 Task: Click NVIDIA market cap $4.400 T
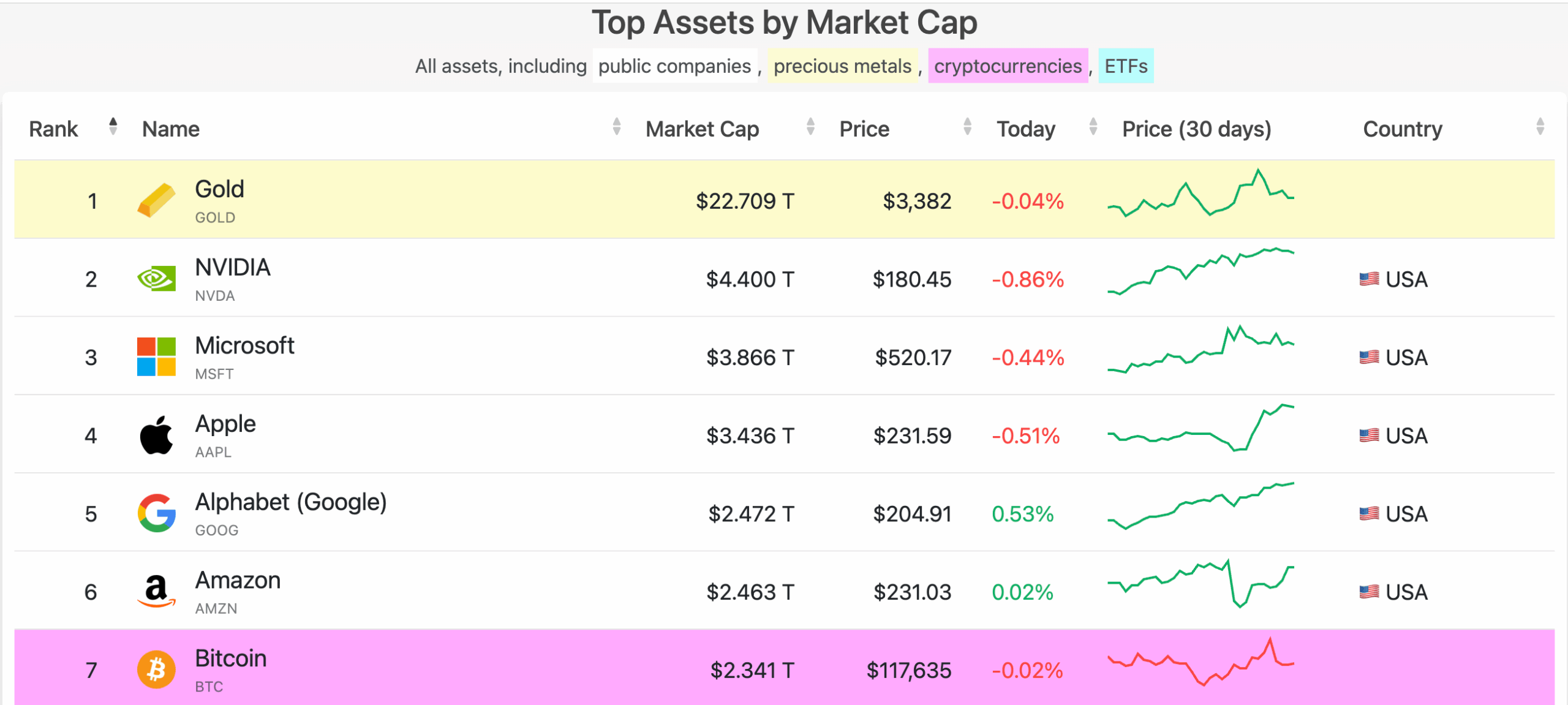(750, 279)
